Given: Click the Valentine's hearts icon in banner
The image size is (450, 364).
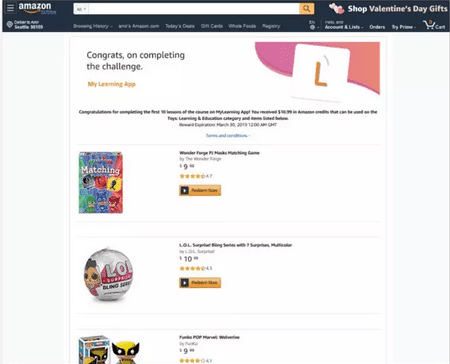Looking at the screenshot, I should 337,9.
